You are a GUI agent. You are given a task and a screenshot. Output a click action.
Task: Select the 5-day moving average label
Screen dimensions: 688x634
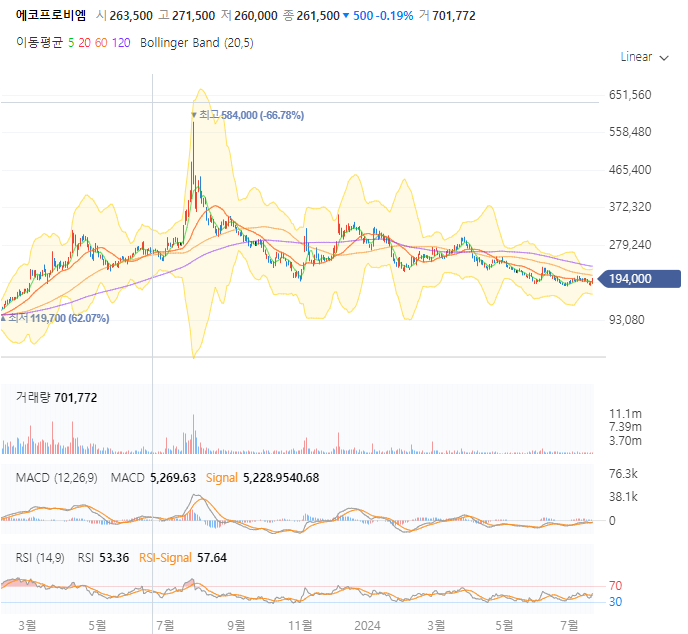coord(71,43)
